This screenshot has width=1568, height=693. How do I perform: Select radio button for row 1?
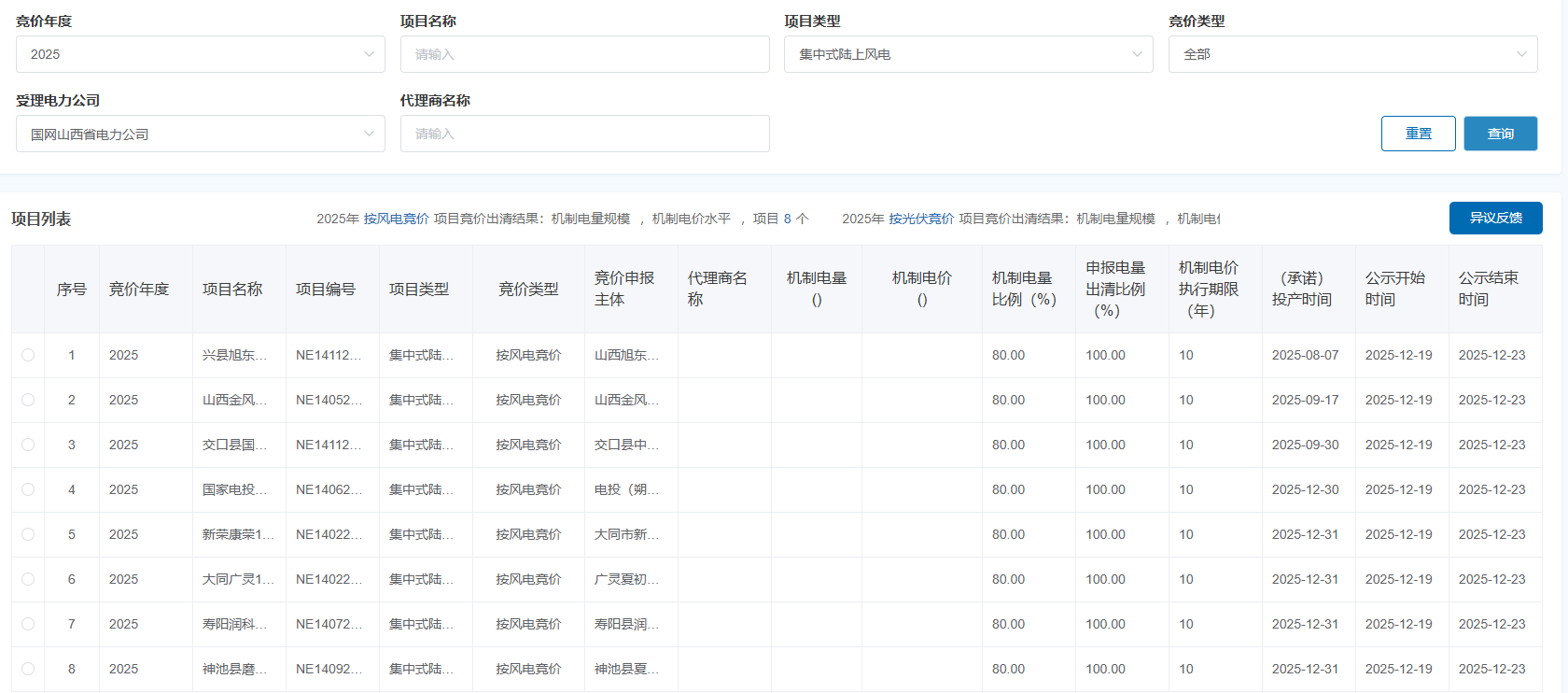coord(28,355)
